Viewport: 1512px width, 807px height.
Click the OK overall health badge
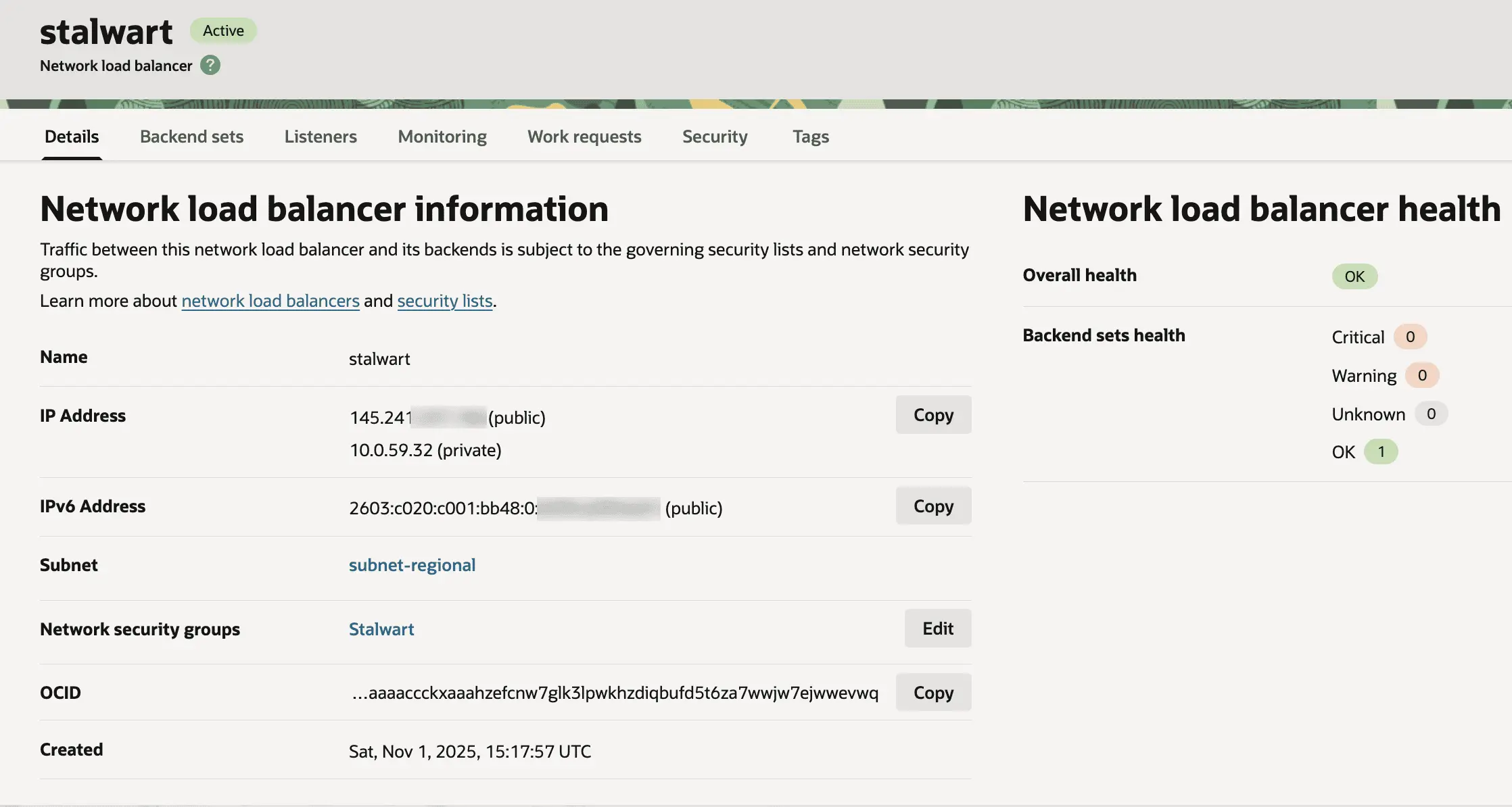(1354, 276)
